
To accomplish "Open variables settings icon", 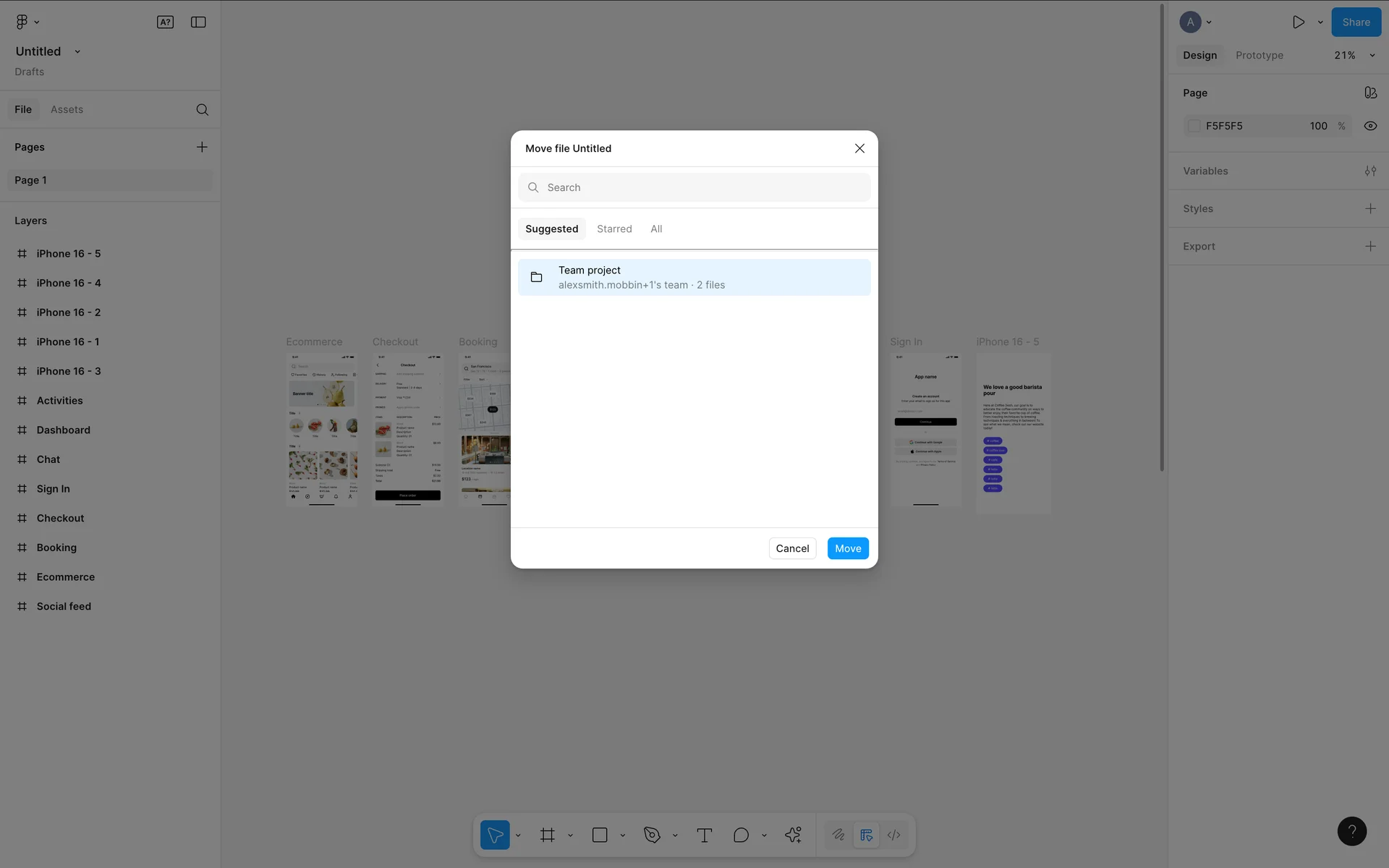I will [1370, 171].
